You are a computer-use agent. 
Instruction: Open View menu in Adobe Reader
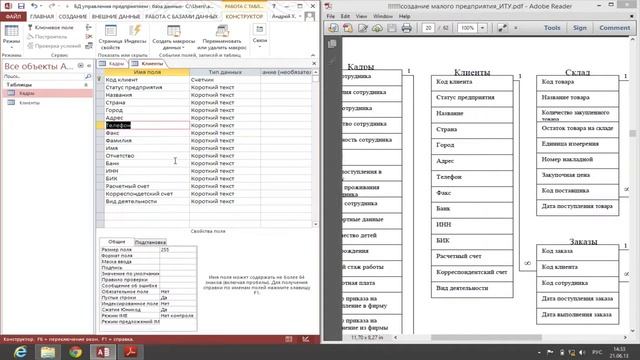361,16
